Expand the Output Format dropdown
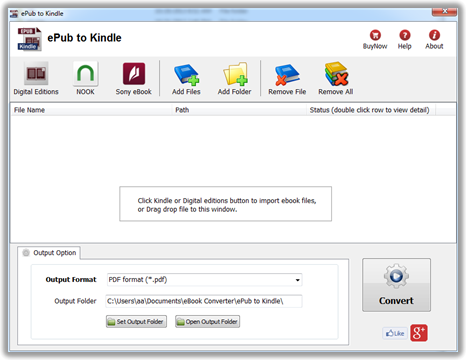The width and height of the screenshot is (466, 360). 204,280
